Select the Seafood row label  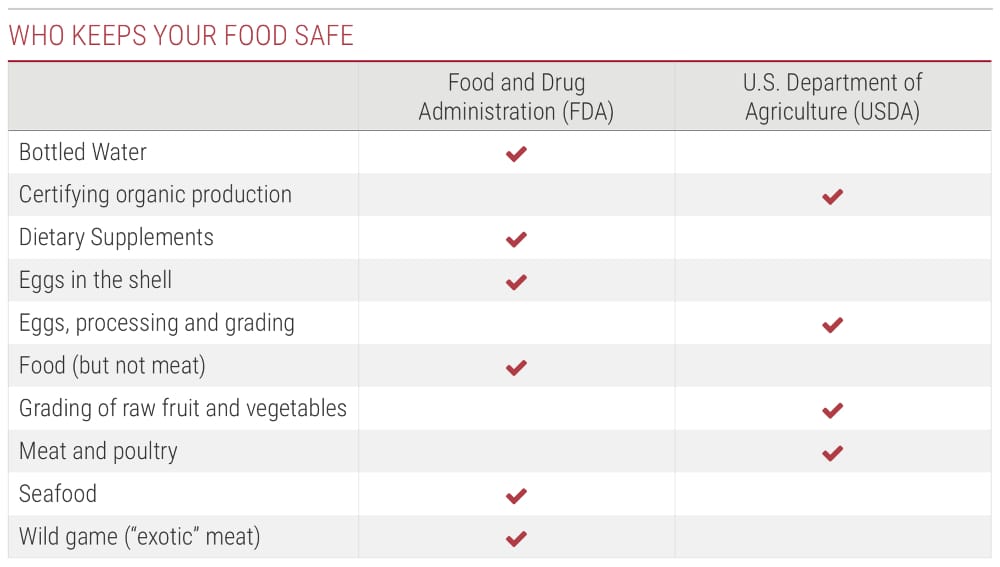coord(58,493)
